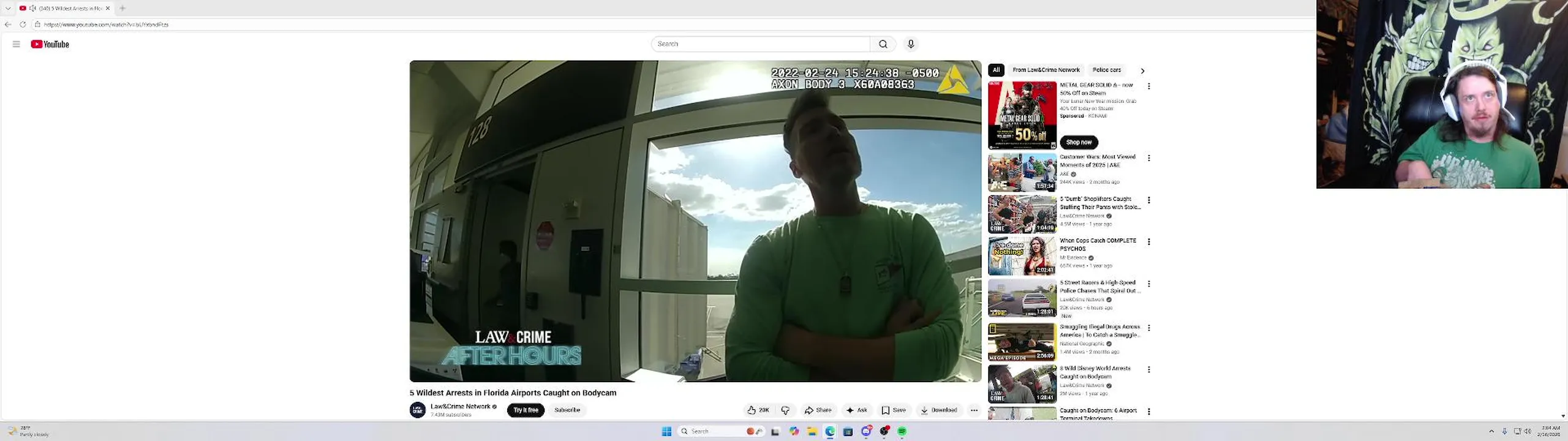Click the YouTube search input field

pyautogui.click(x=760, y=44)
